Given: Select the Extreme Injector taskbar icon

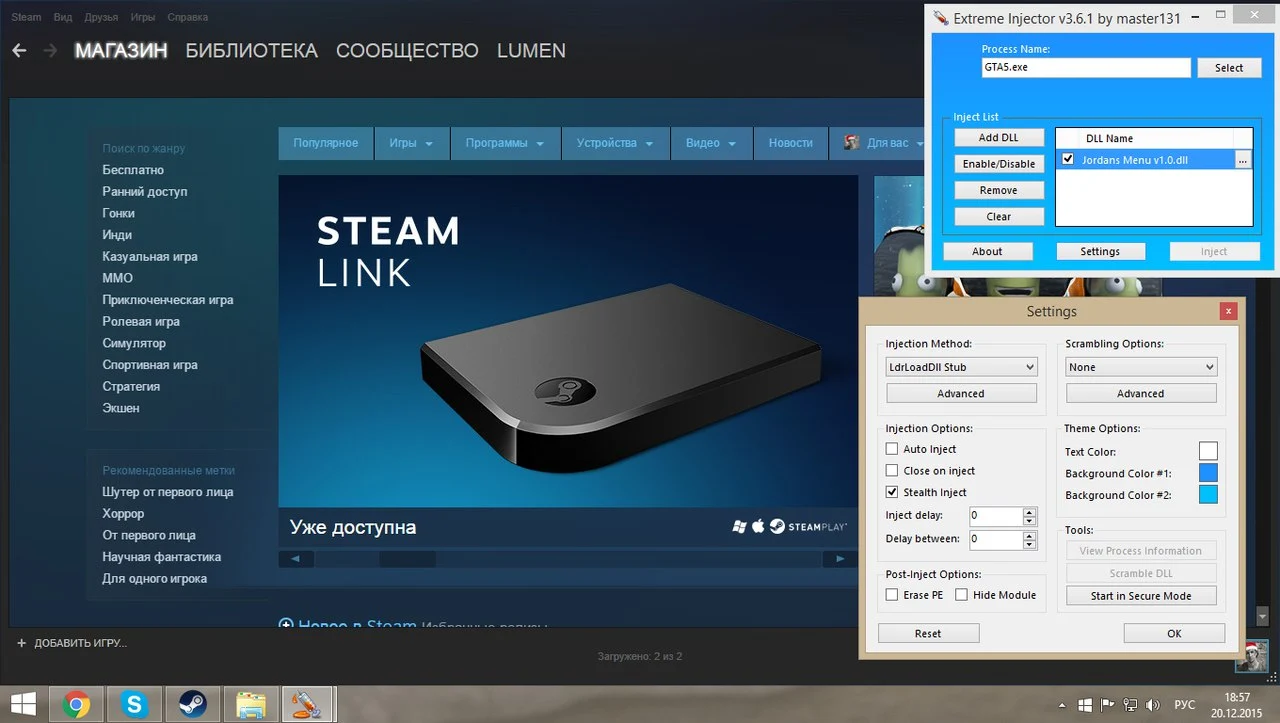Looking at the screenshot, I should pos(308,705).
